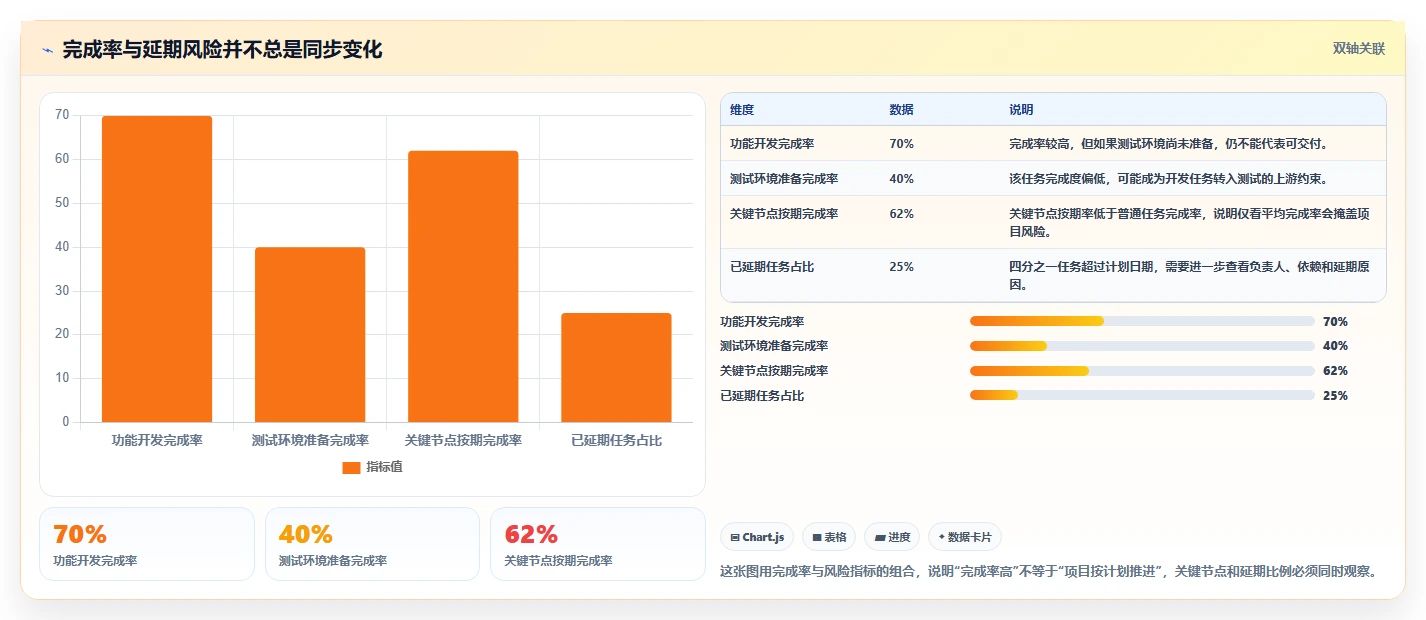This screenshot has height=620, width=1426.
Task: Click the 说明 column header
Action: (1021, 110)
